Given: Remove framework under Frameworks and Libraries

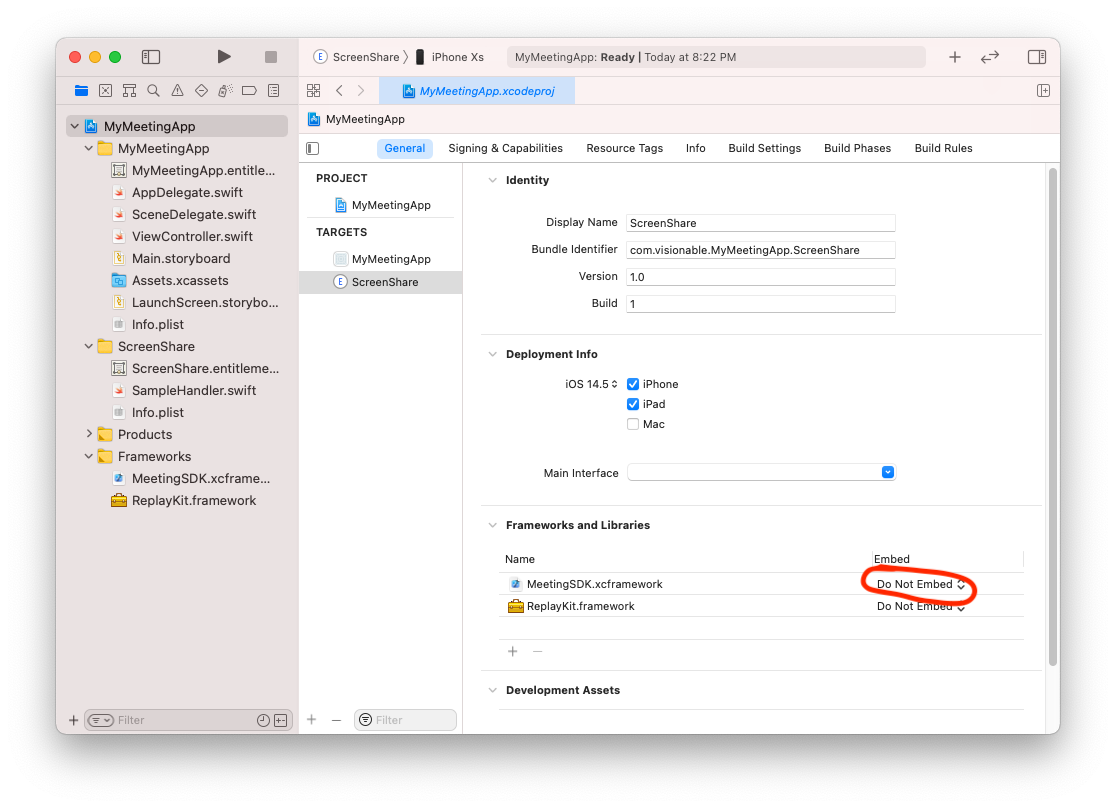Looking at the screenshot, I should pyautogui.click(x=537, y=651).
